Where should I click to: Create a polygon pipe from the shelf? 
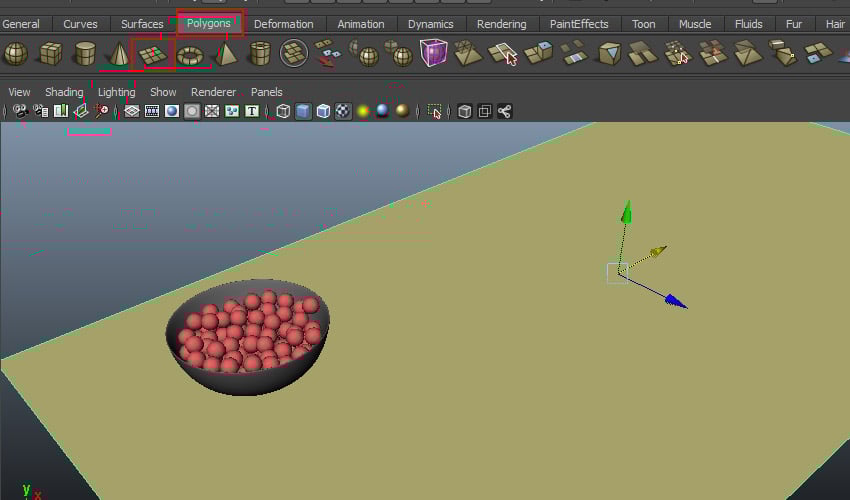260,54
